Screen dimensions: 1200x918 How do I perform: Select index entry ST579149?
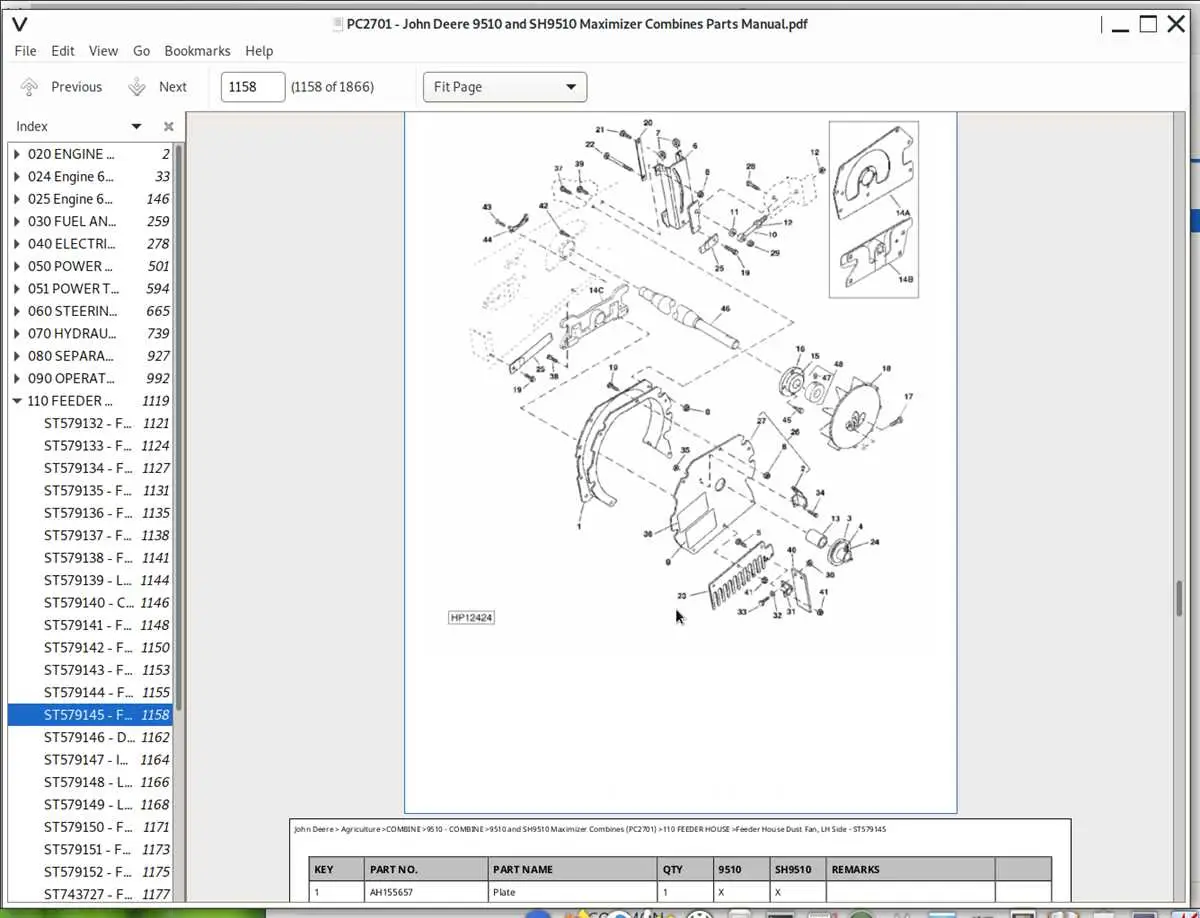90,805
